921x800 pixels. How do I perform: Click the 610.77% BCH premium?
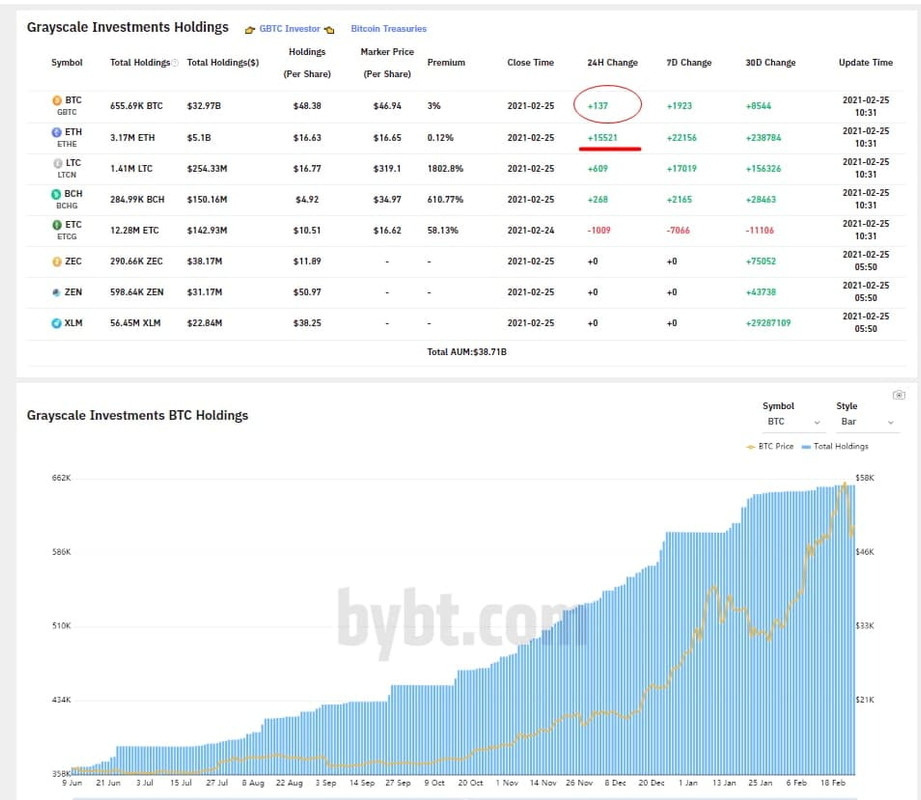445,200
